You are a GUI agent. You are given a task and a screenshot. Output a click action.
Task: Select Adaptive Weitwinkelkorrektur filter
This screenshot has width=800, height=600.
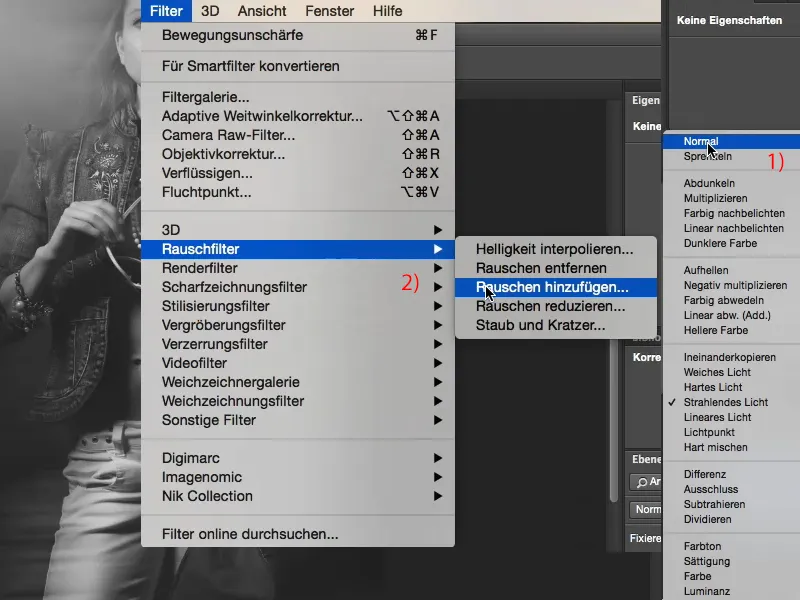[x=298, y=116]
